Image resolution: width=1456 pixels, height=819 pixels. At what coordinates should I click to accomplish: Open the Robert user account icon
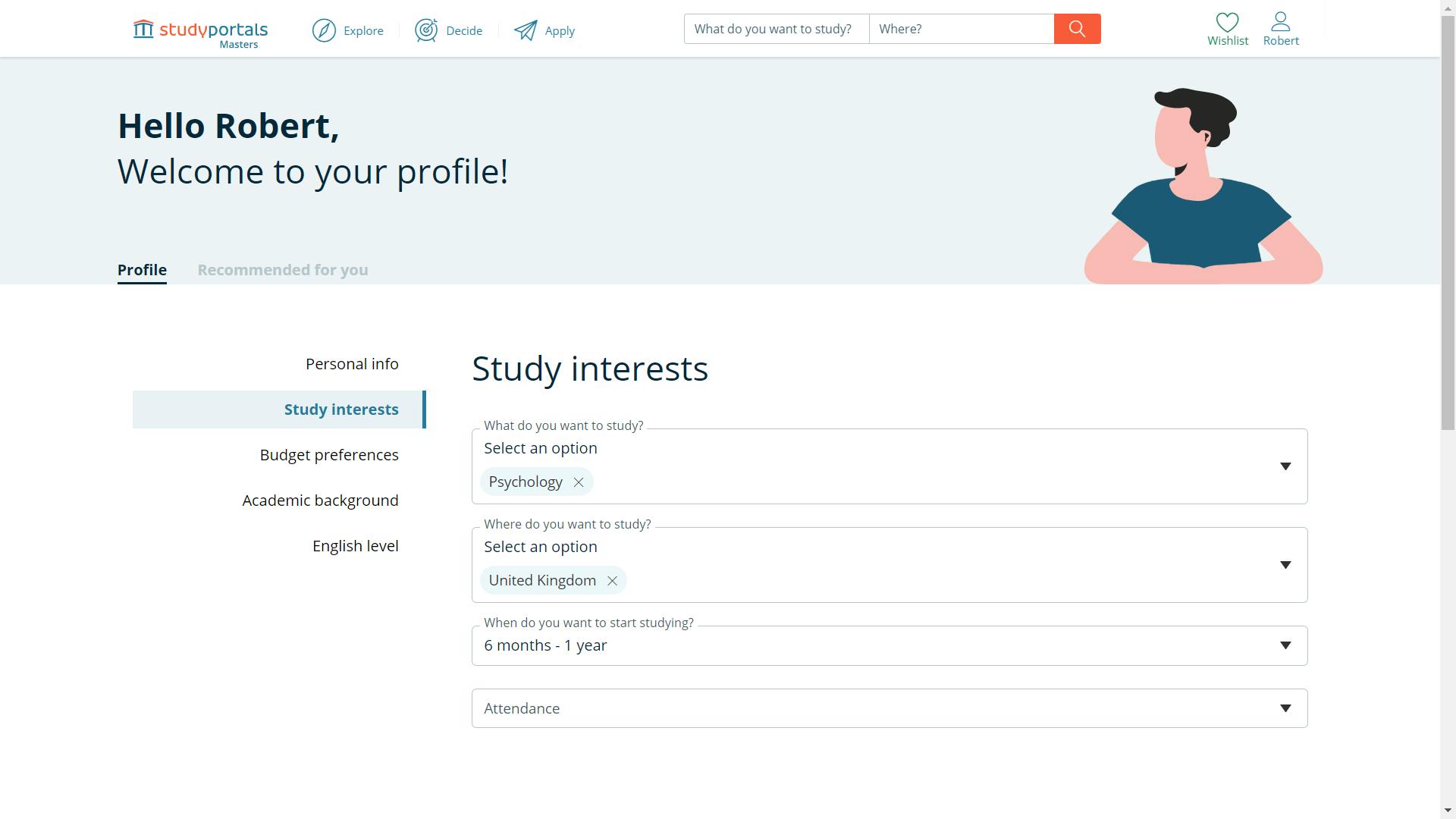click(1280, 23)
